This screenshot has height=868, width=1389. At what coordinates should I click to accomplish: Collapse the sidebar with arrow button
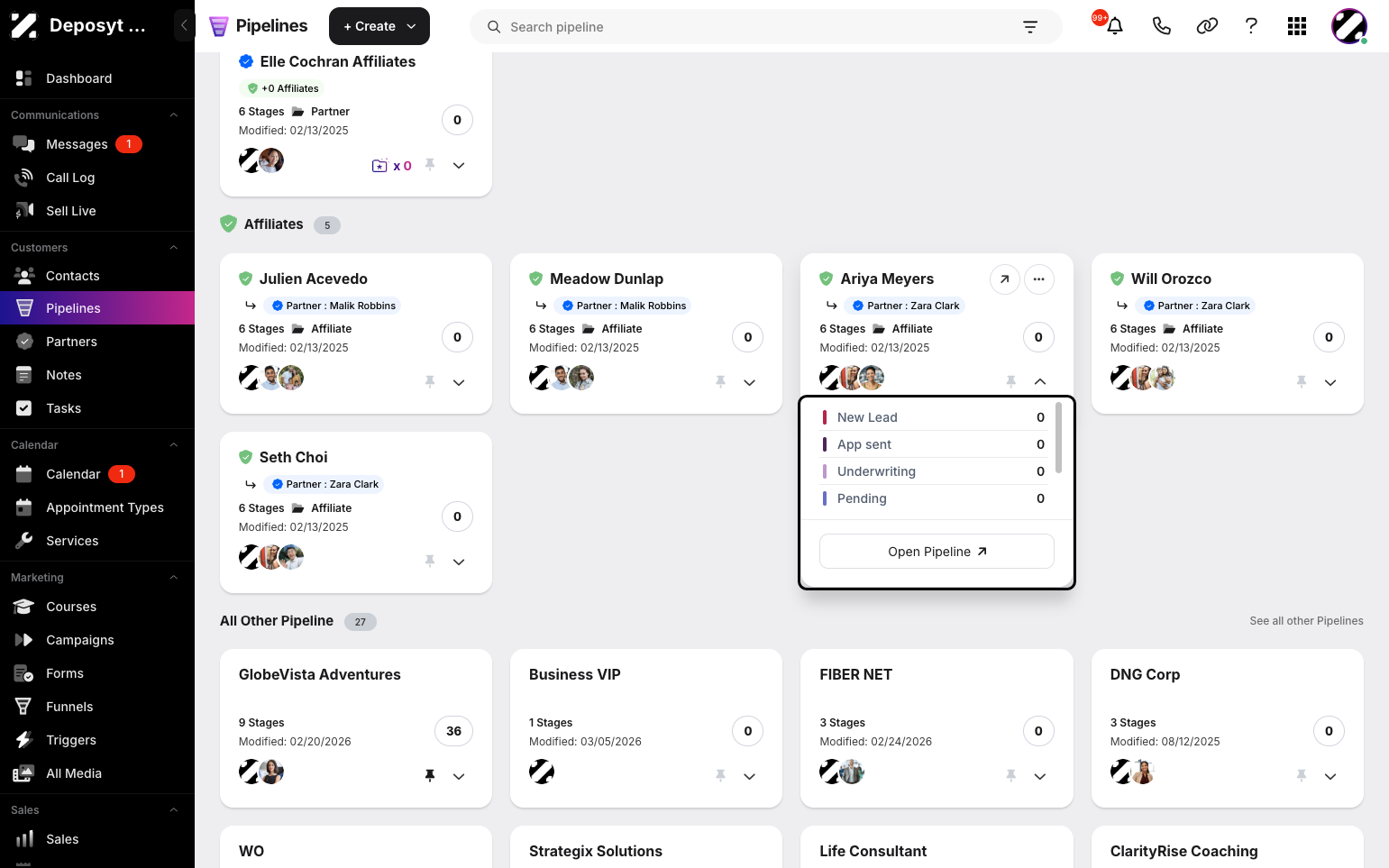click(x=184, y=25)
